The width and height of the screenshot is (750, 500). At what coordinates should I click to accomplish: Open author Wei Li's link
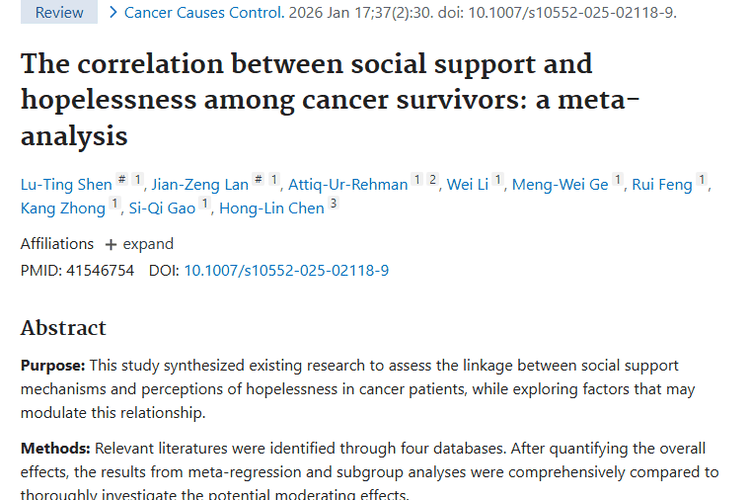(x=467, y=184)
